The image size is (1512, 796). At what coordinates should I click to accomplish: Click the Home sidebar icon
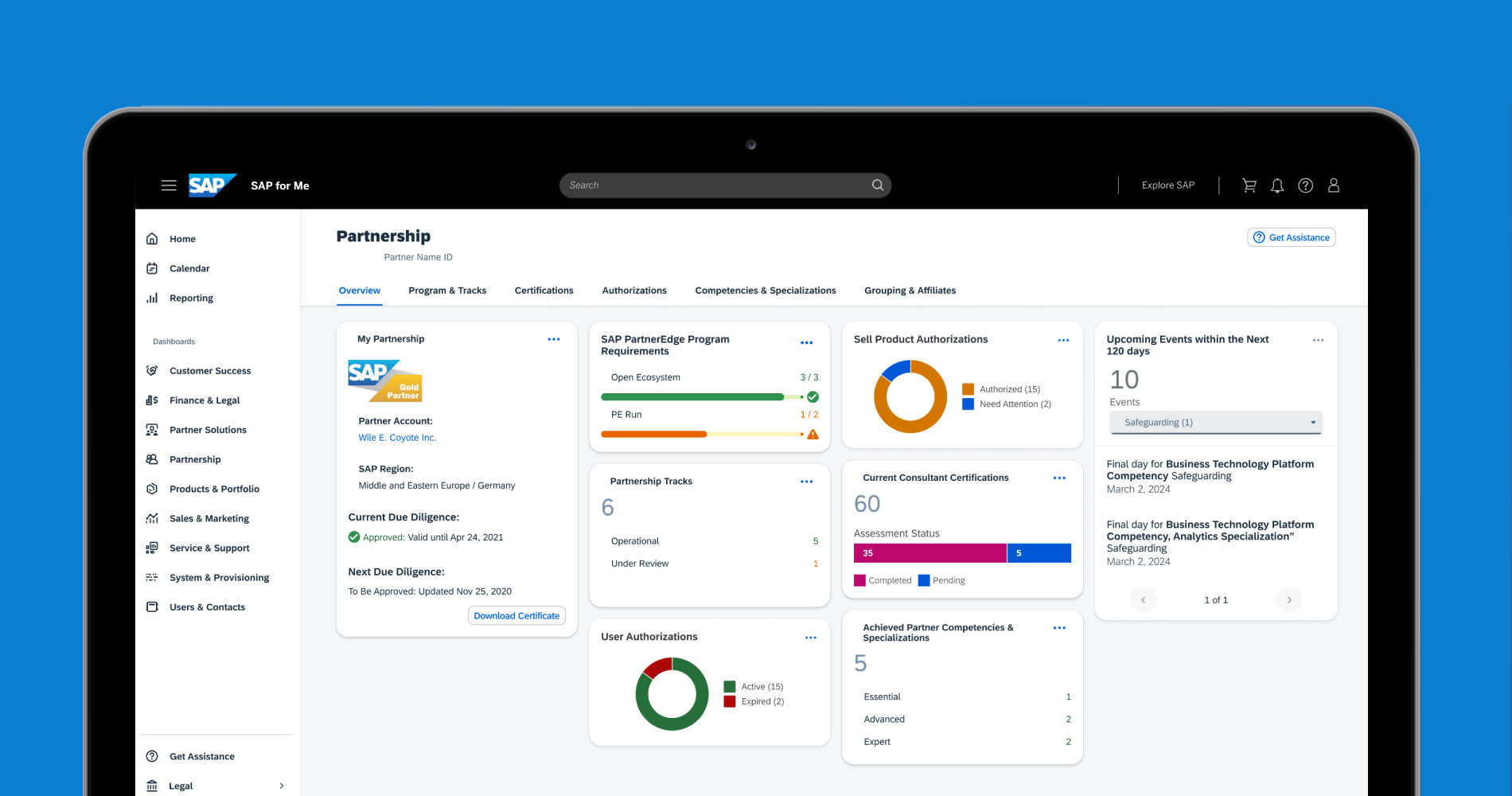[152, 239]
